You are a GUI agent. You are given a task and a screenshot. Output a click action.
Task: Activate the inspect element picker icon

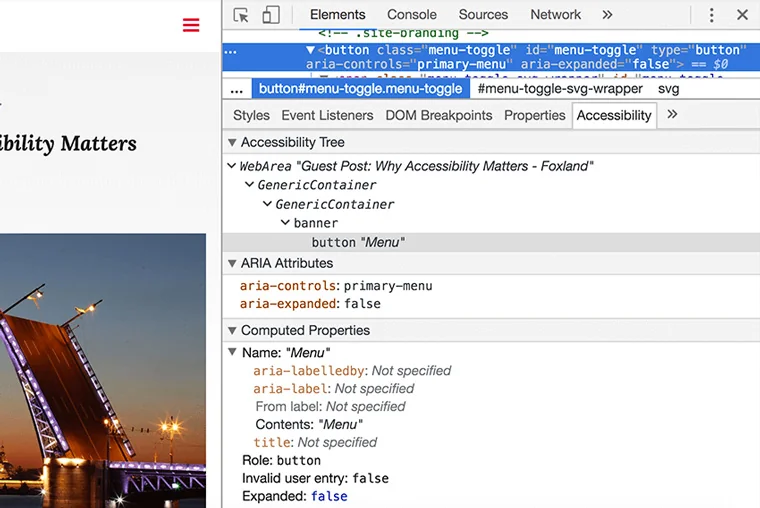tap(241, 15)
